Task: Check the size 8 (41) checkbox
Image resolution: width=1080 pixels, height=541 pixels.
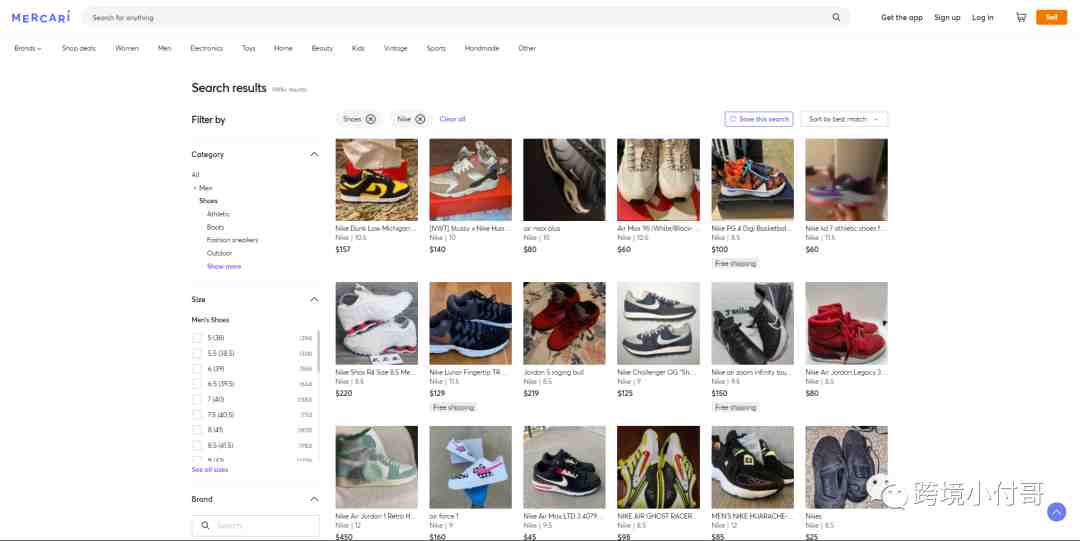Action: [x=197, y=430]
